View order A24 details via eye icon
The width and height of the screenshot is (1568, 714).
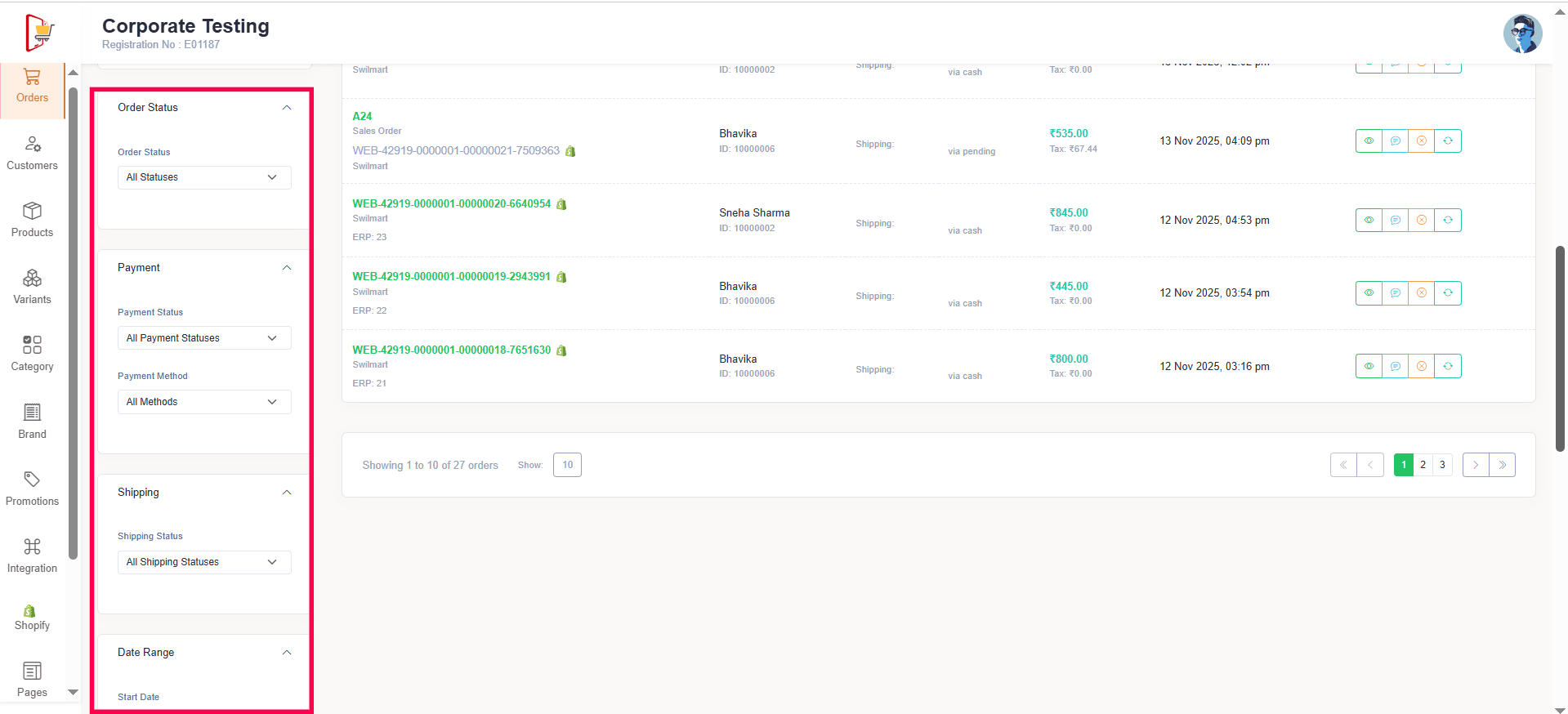1369,141
